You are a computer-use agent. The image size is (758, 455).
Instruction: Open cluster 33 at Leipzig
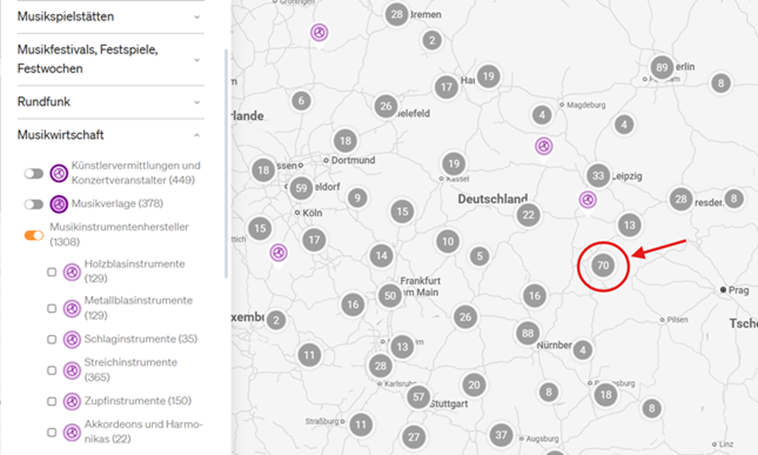[x=598, y=176]
